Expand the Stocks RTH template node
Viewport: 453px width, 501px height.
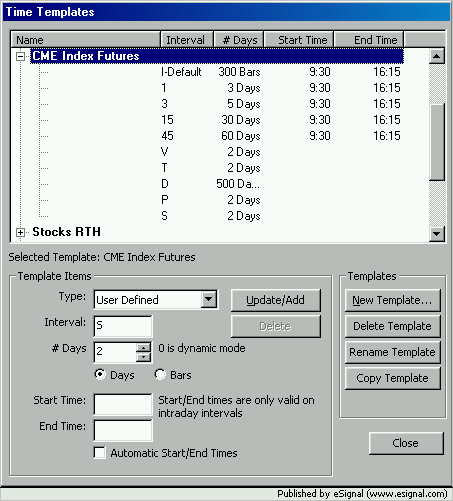[20, 232]
